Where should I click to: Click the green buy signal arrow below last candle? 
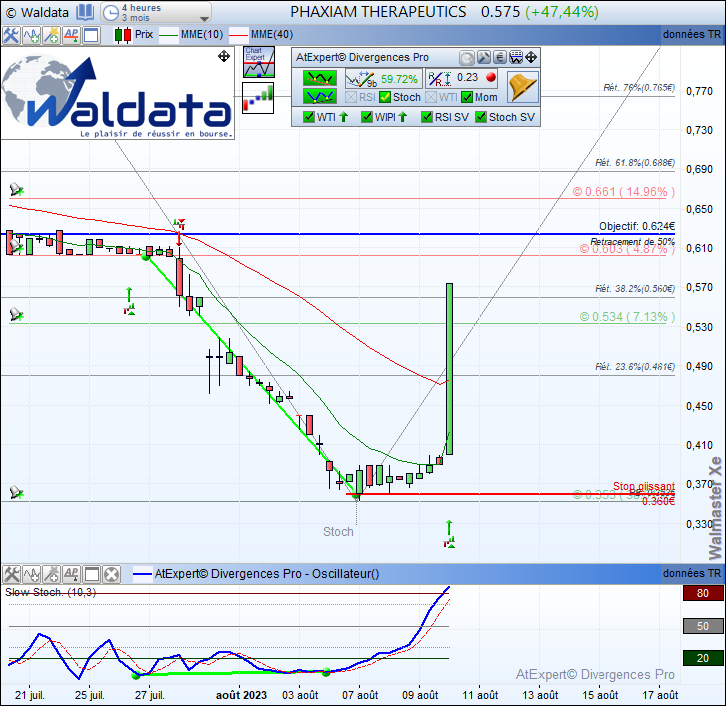449,534
